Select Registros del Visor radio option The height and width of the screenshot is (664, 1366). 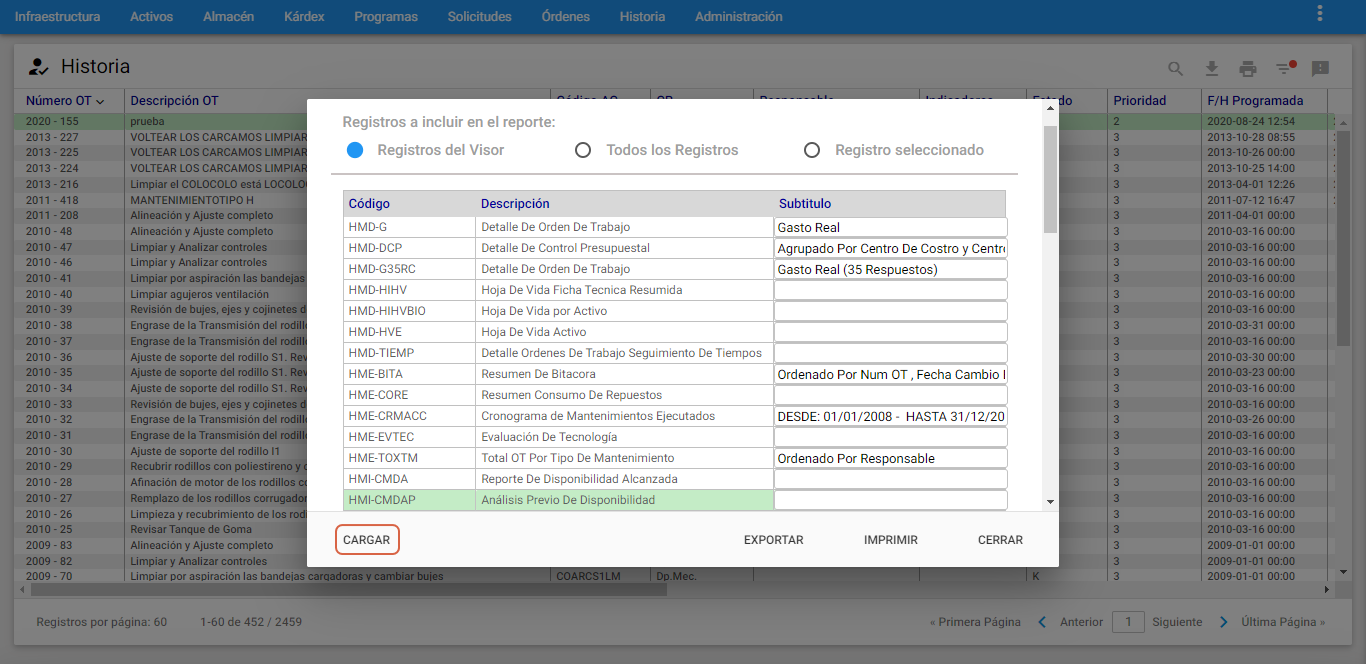point(355,150)
